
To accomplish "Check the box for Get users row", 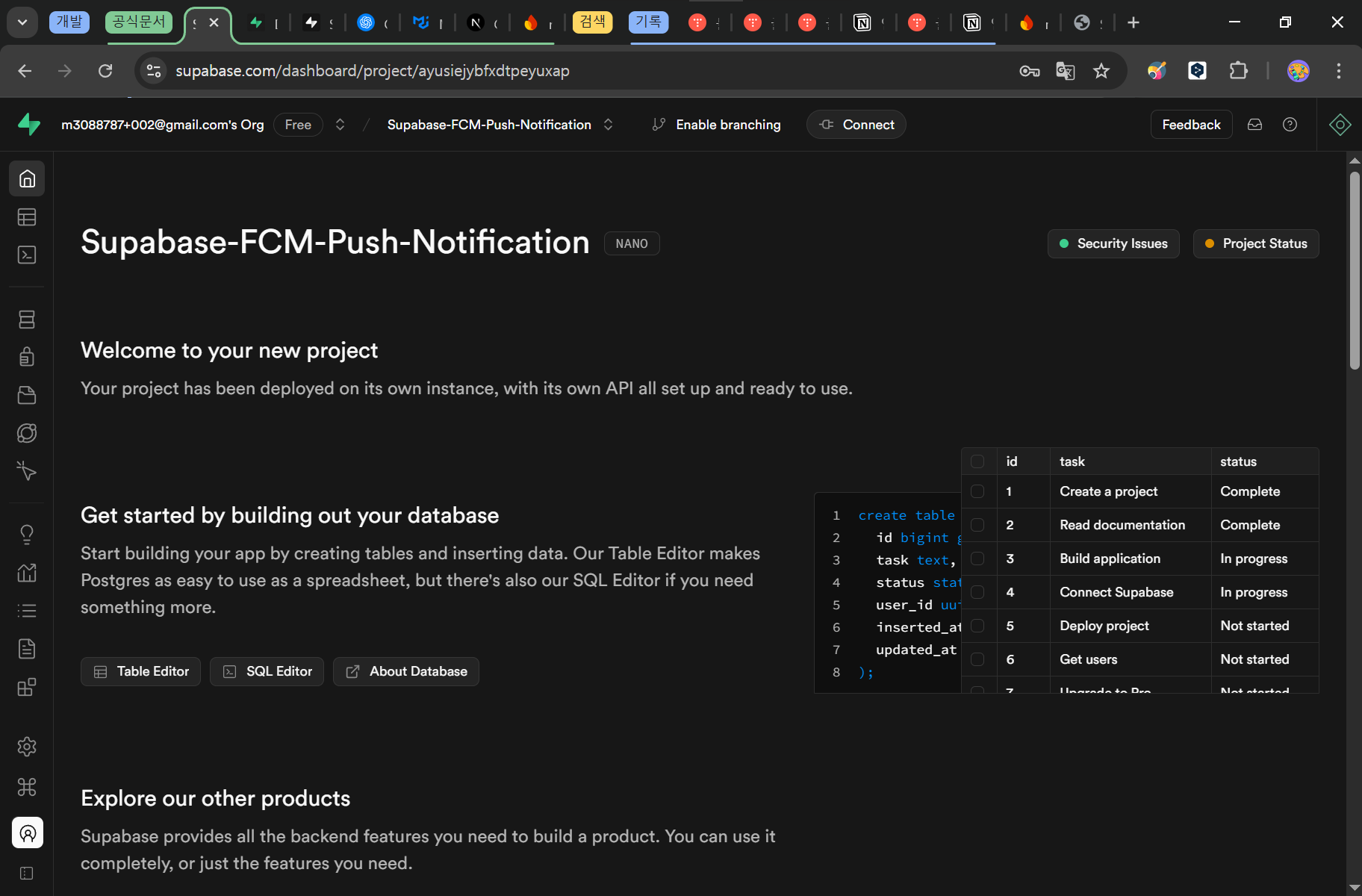I will tap(977, 659).
